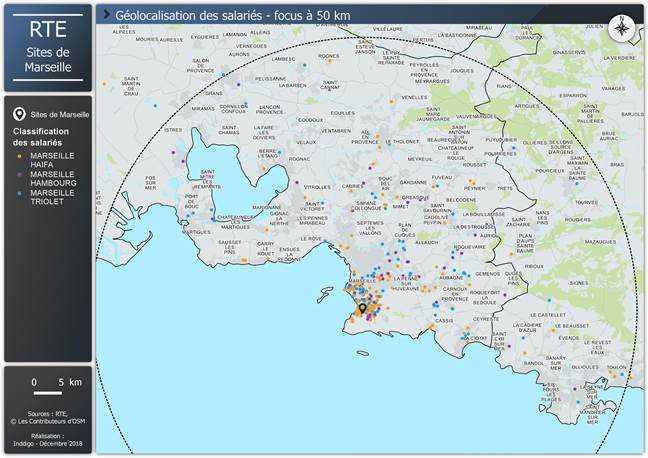Click the RTE Sites de Marseille title panel
The width and height of the screenshot is (648, 458).
[47, 47]
